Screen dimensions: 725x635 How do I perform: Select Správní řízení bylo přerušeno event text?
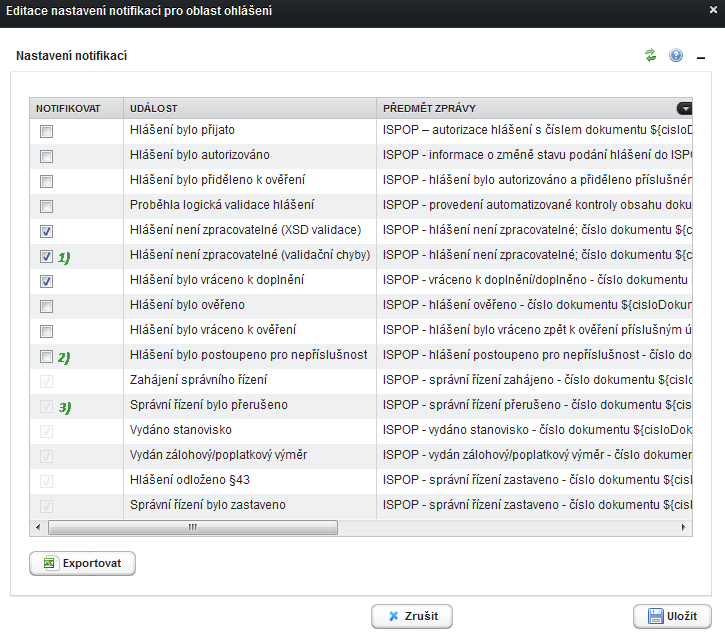point(209,405)
